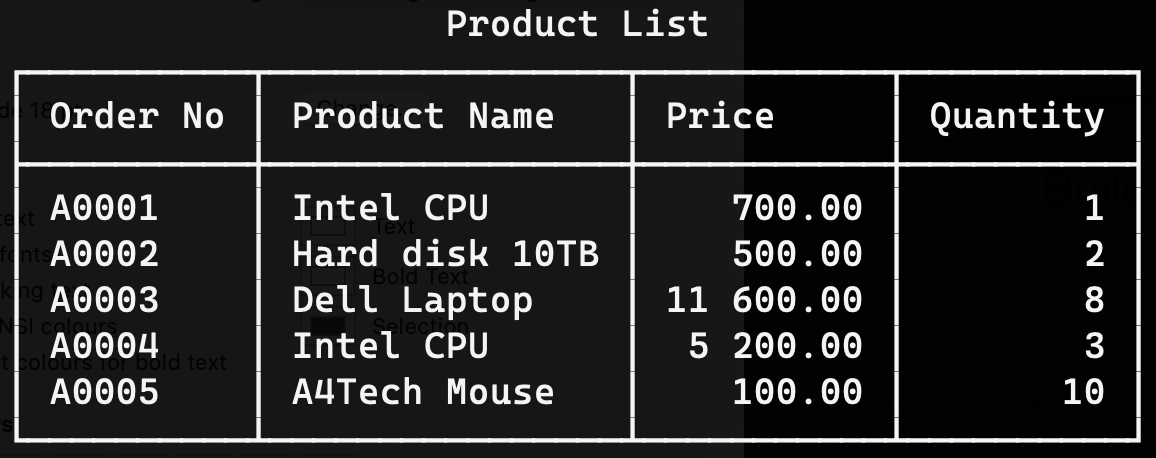Click quantity 10 for A4Tech Mouse
This screenshot has height=458, width=1156.
(1083, 392)
